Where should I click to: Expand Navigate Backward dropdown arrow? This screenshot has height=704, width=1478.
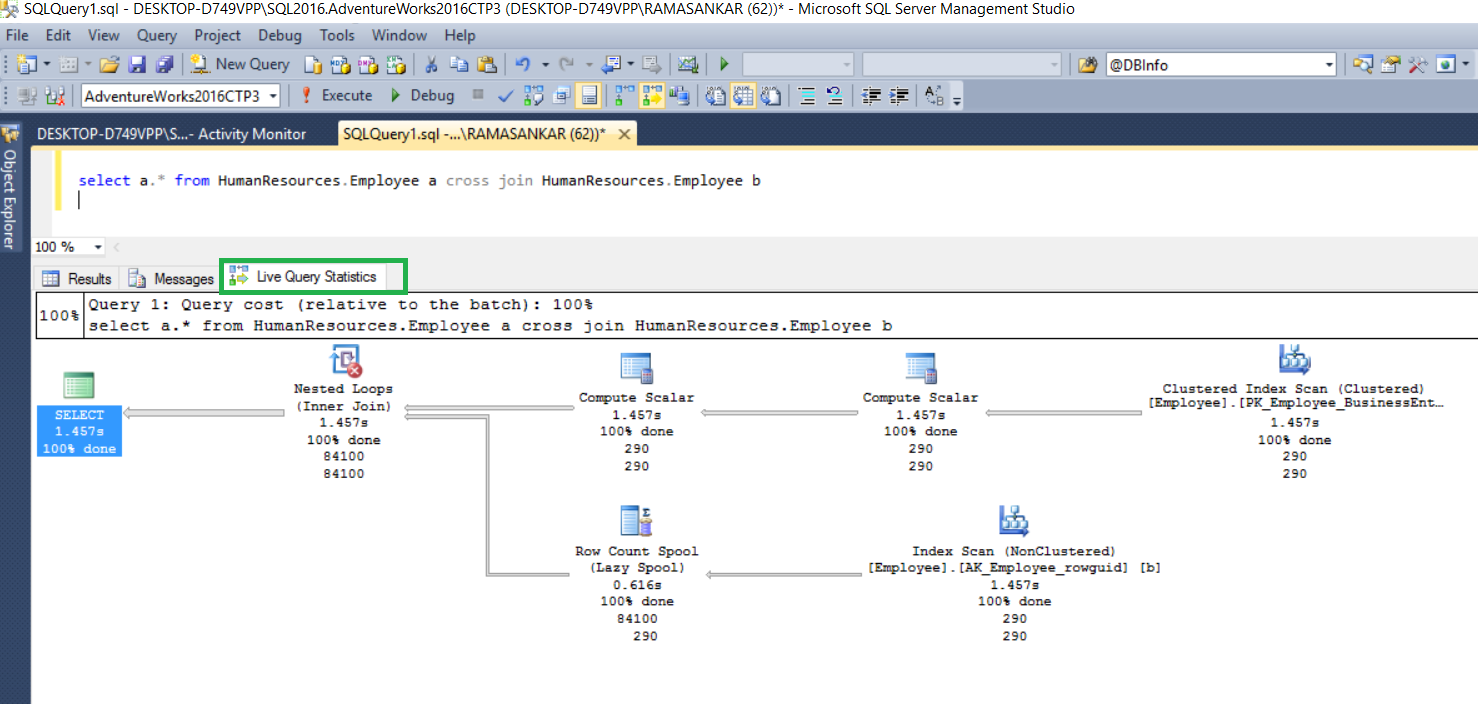632,64
